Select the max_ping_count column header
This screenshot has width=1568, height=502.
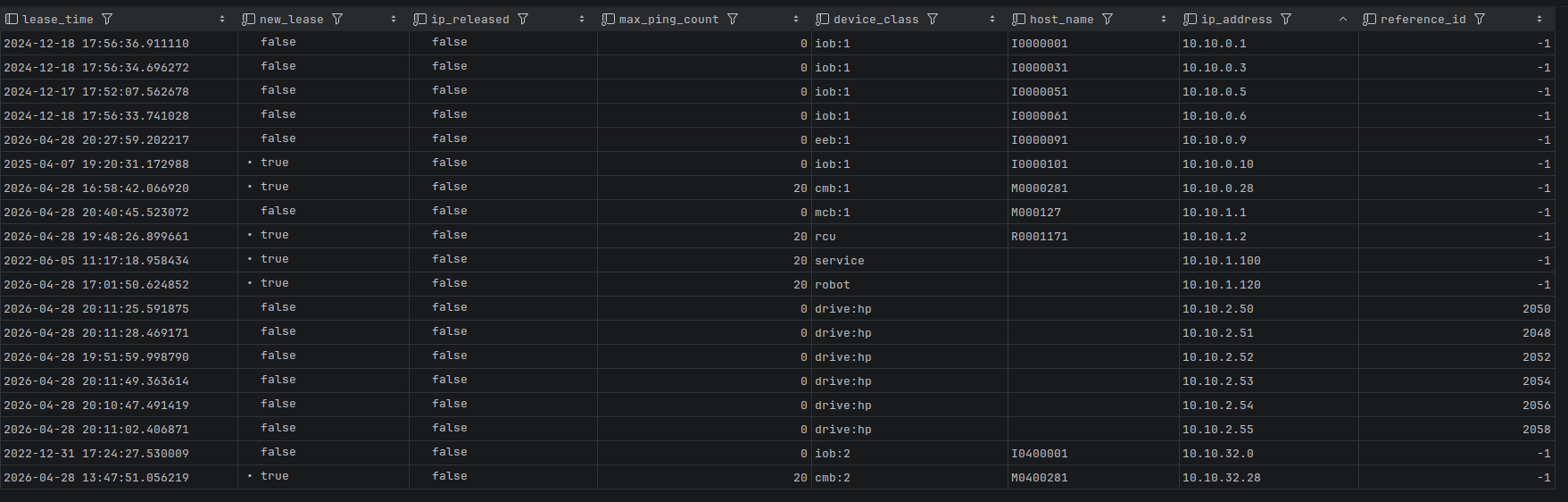click(x=668, y=19)
